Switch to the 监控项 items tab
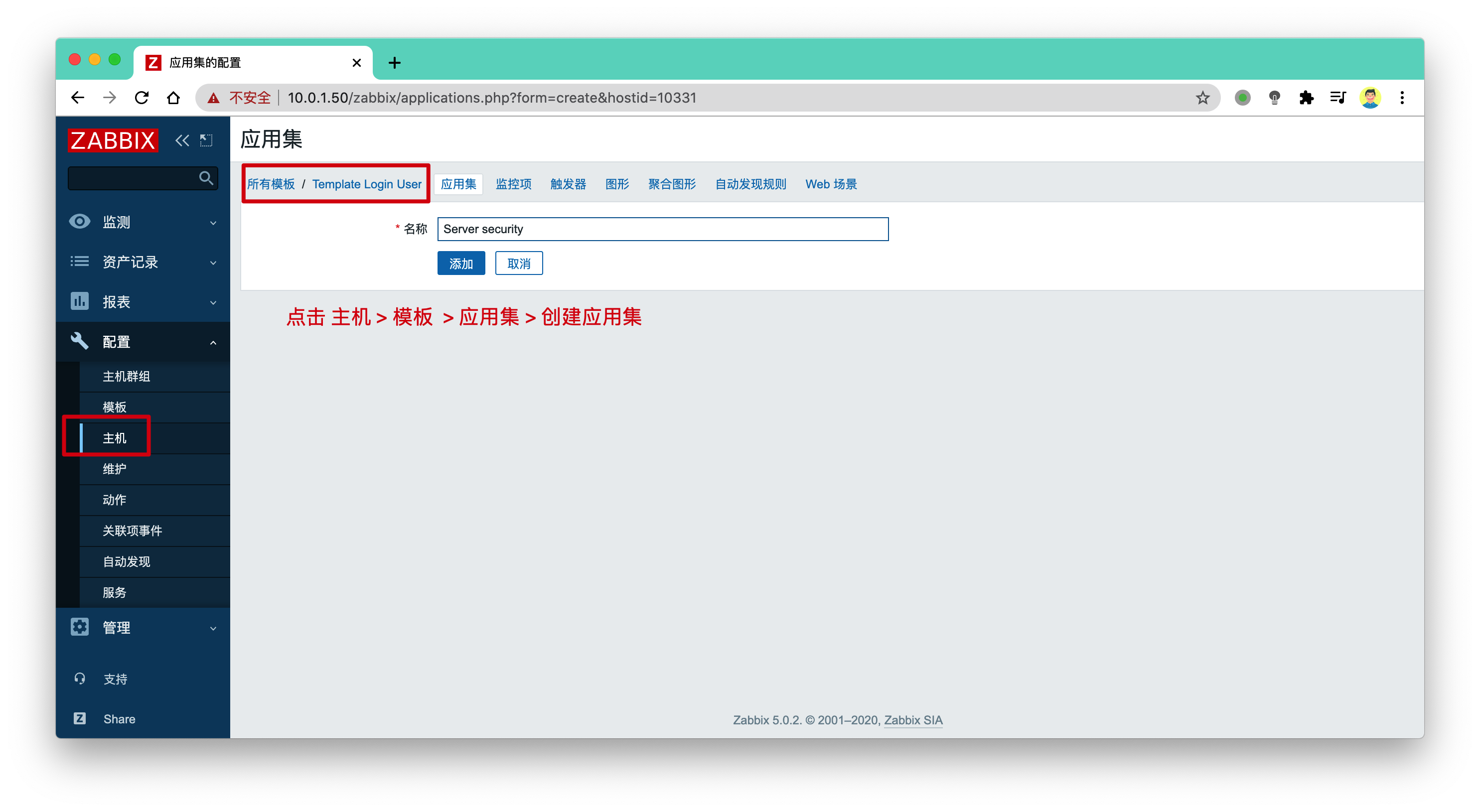Screen dimensions: 1480x812 pos(513,184)
